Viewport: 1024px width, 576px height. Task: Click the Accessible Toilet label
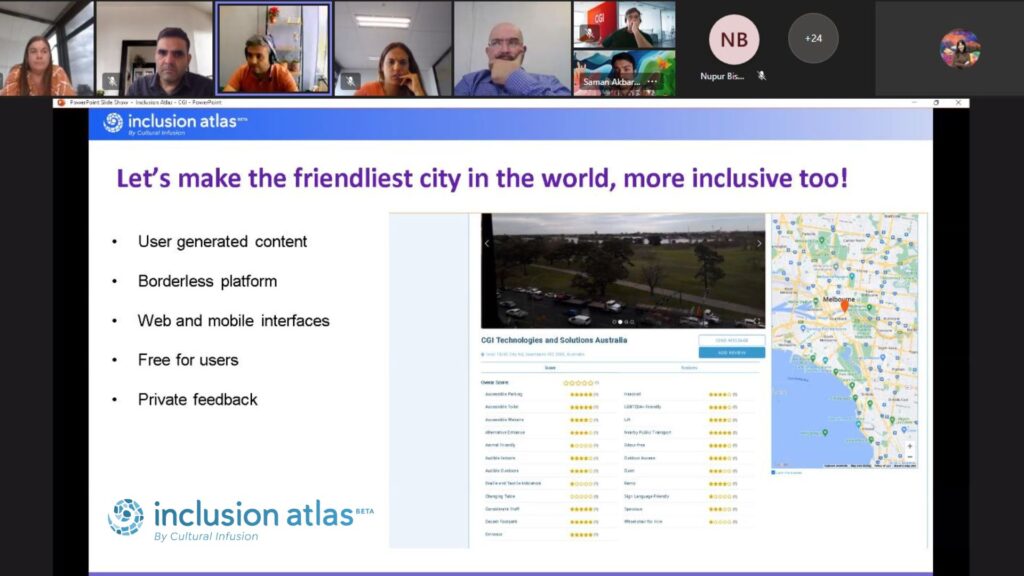[502, 407]
